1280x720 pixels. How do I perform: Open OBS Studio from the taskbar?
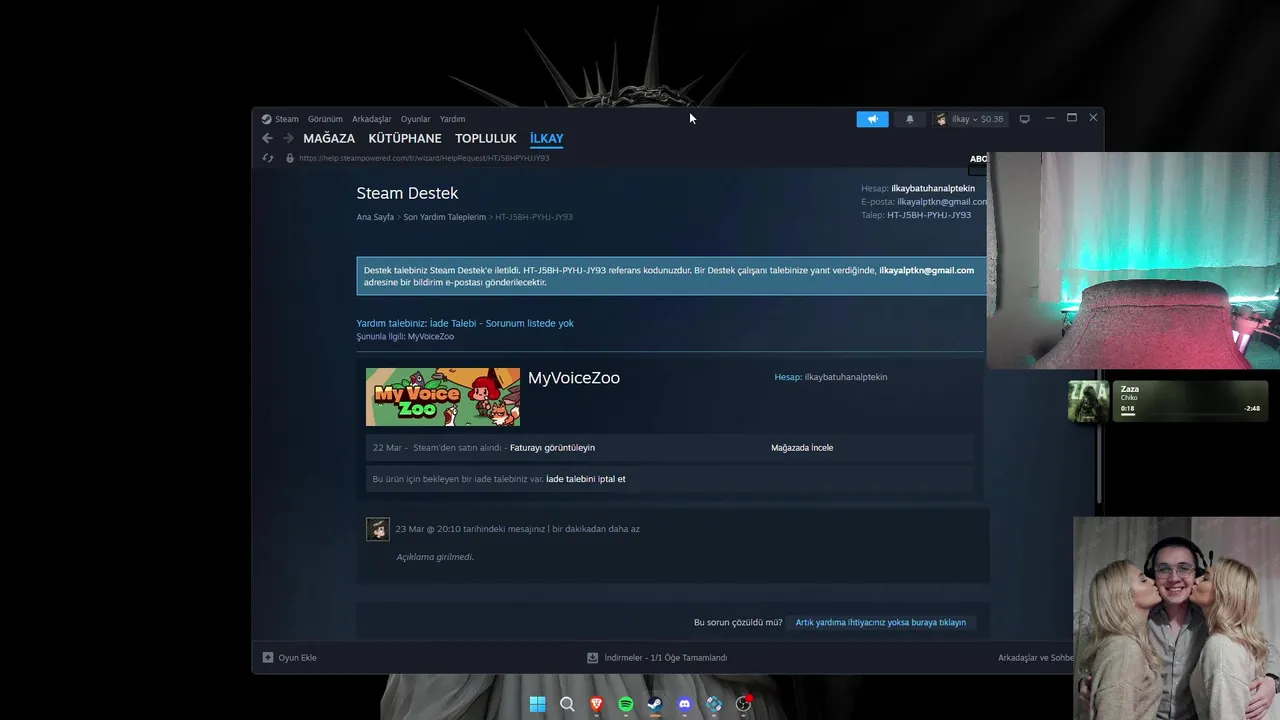tap(743, 704)
